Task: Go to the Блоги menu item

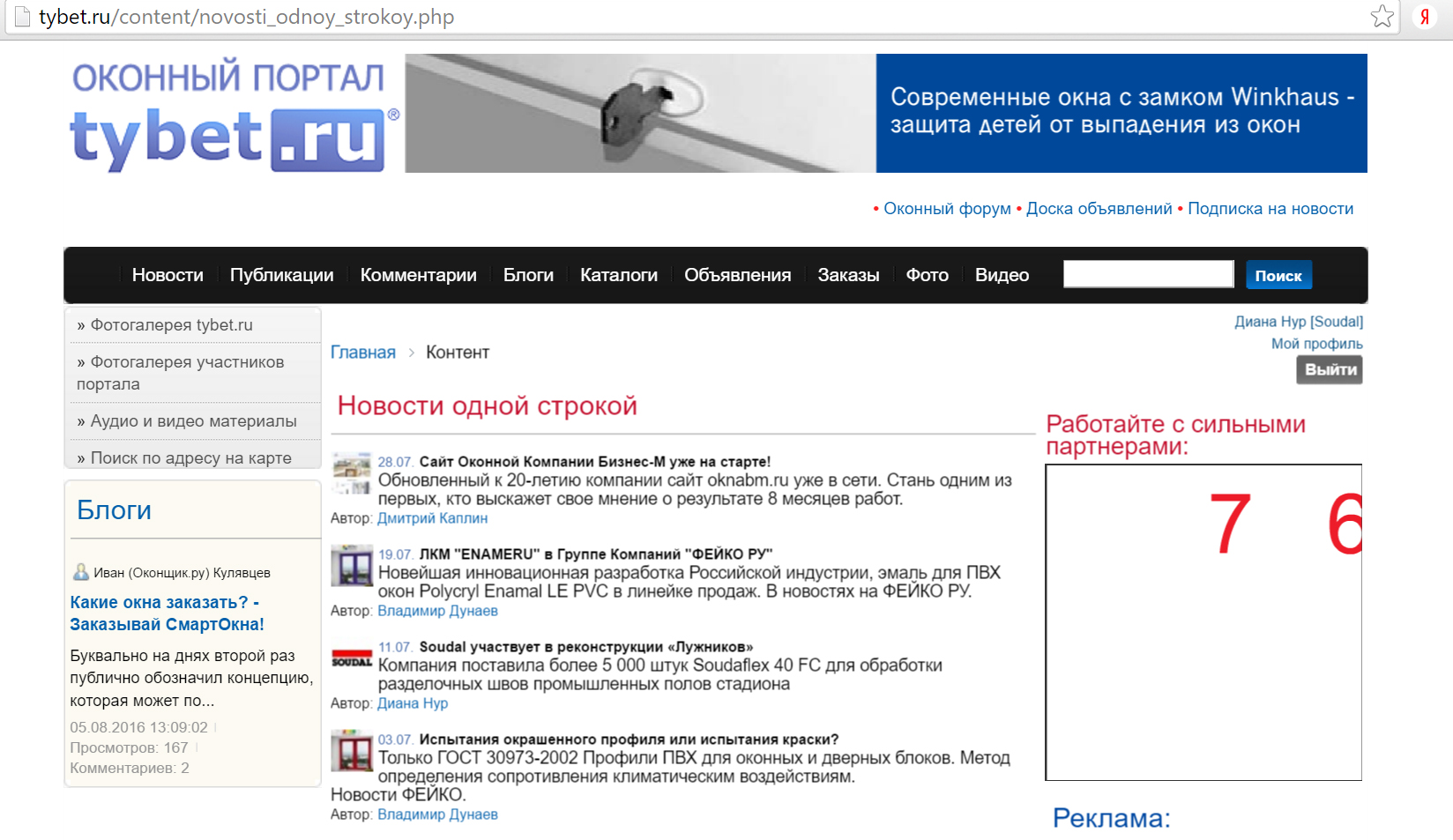Action: click(528, 275)
